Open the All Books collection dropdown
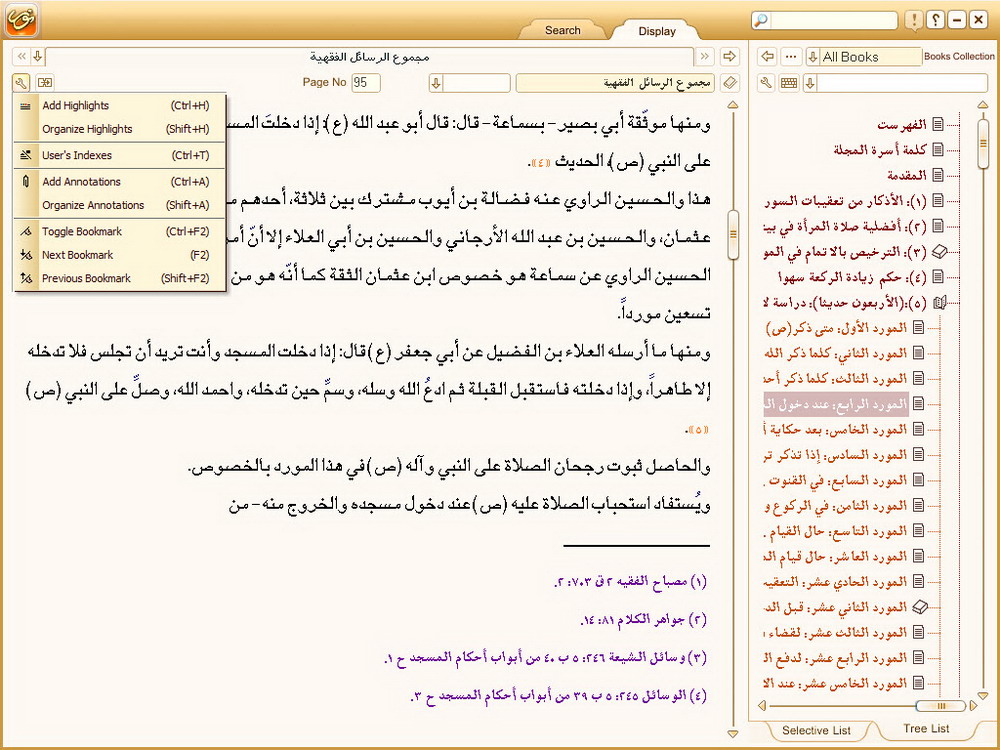Screen dimensions: 1000x750 click(x=813, y=57)
